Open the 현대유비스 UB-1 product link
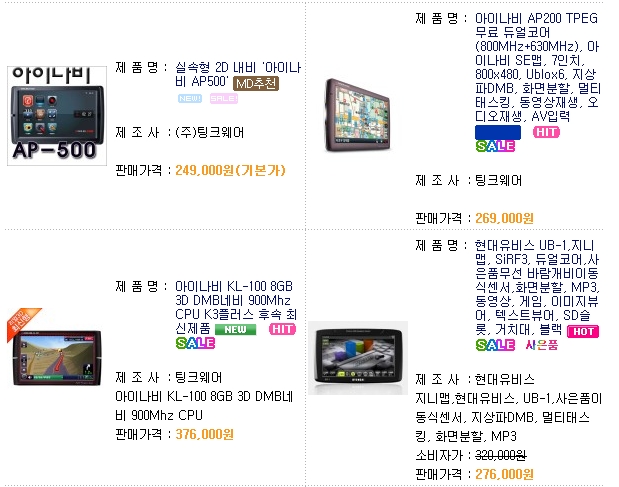Image resolution: width=619 pixels, height=487 pixels. click(537, 287)
